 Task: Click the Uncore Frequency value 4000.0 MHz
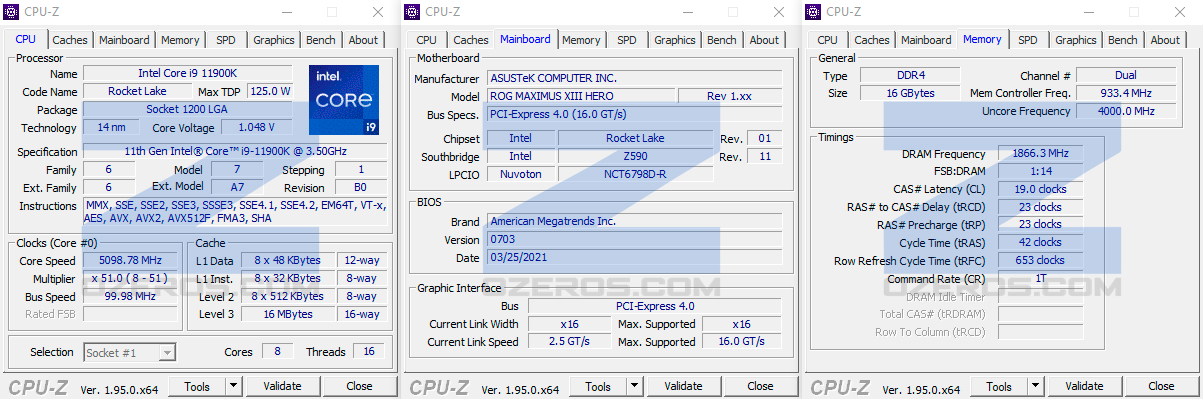click(1125, 111)
